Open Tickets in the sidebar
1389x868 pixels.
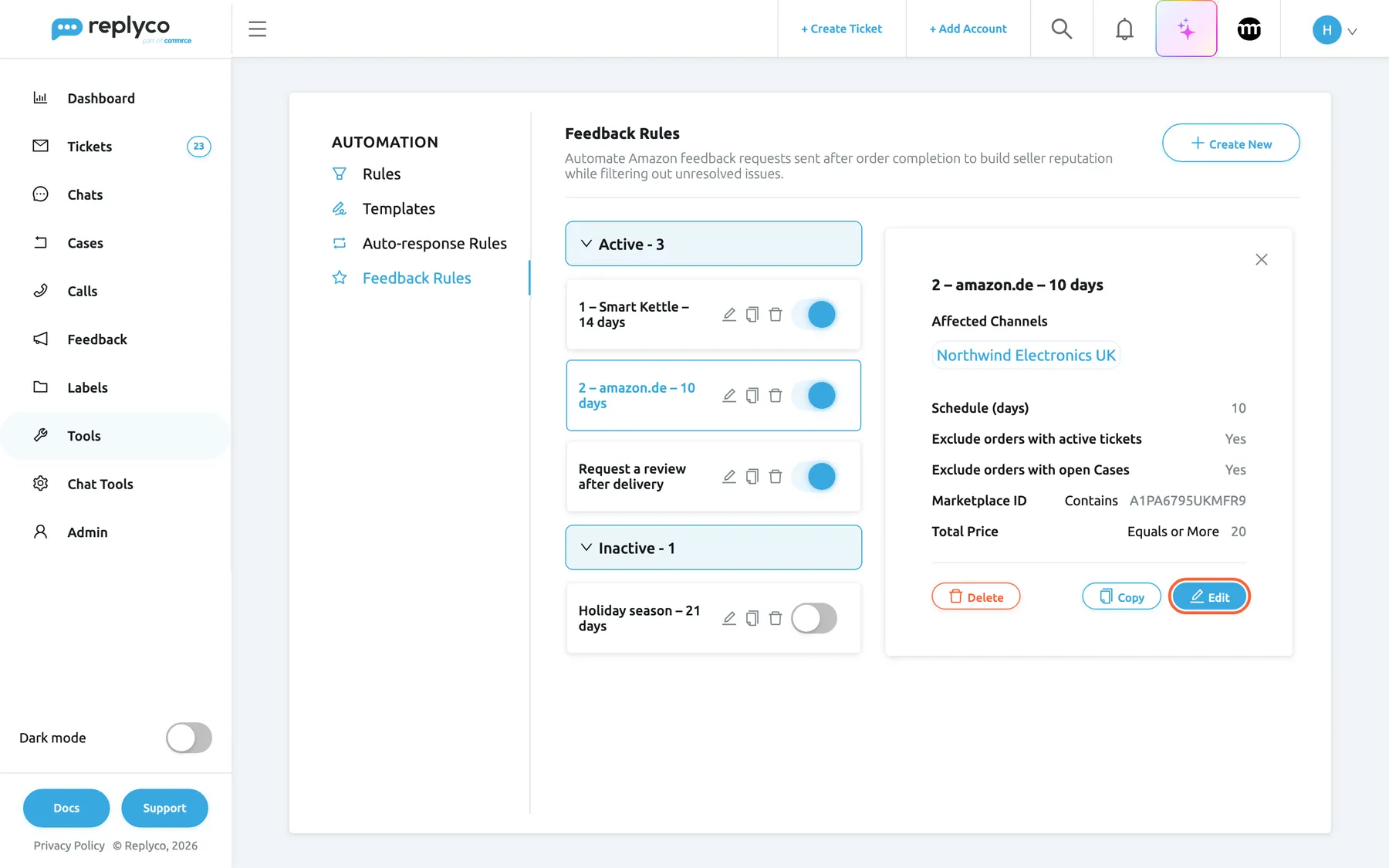[x=116, y=147]
